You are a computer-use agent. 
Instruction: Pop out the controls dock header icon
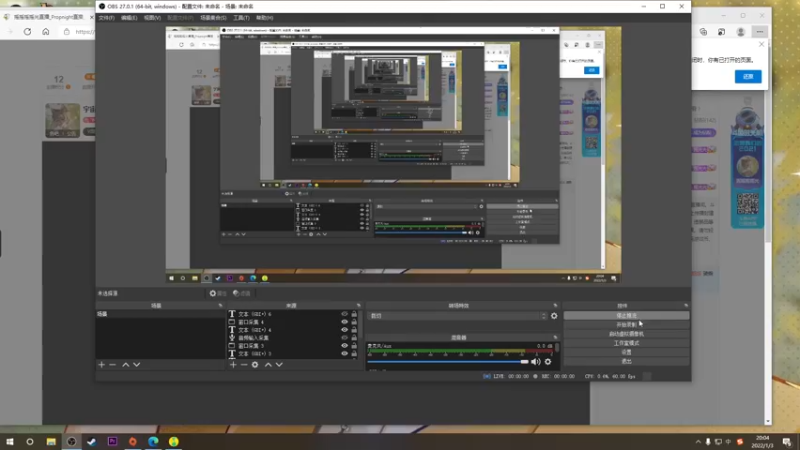(686, 305)
